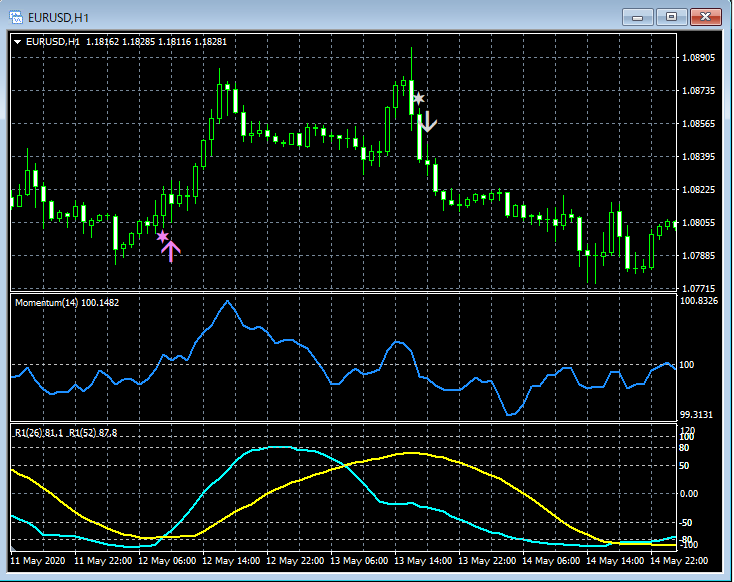
Task: Click the pink up arrow buy signal
Action: [x=171, y=251]
